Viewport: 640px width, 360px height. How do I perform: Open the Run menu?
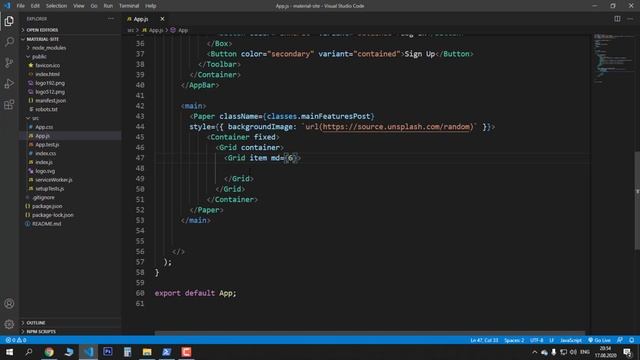click(x=108, y=6)
